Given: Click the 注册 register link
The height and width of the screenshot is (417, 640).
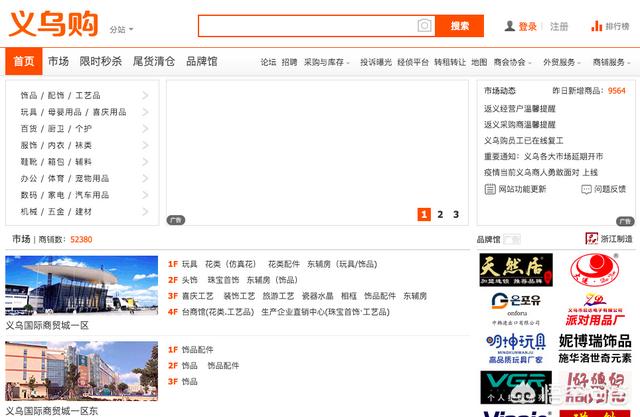Looking at the screenshot, I should coord(559,27).
